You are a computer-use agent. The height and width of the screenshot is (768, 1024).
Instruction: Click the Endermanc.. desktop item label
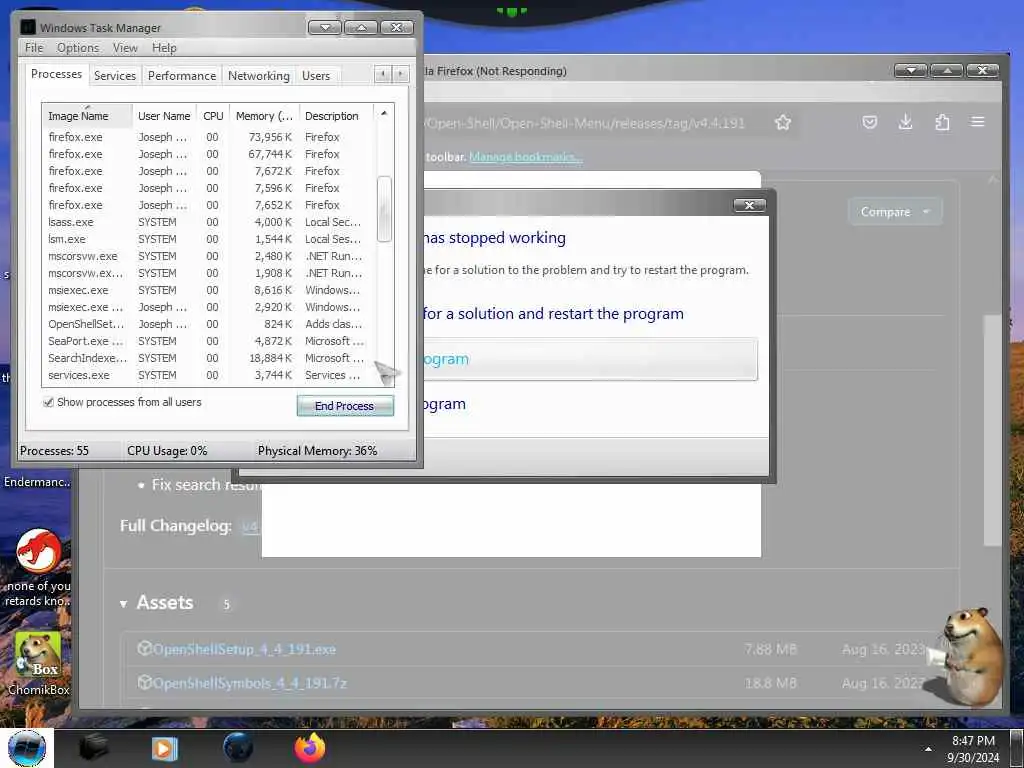(37, 482)
